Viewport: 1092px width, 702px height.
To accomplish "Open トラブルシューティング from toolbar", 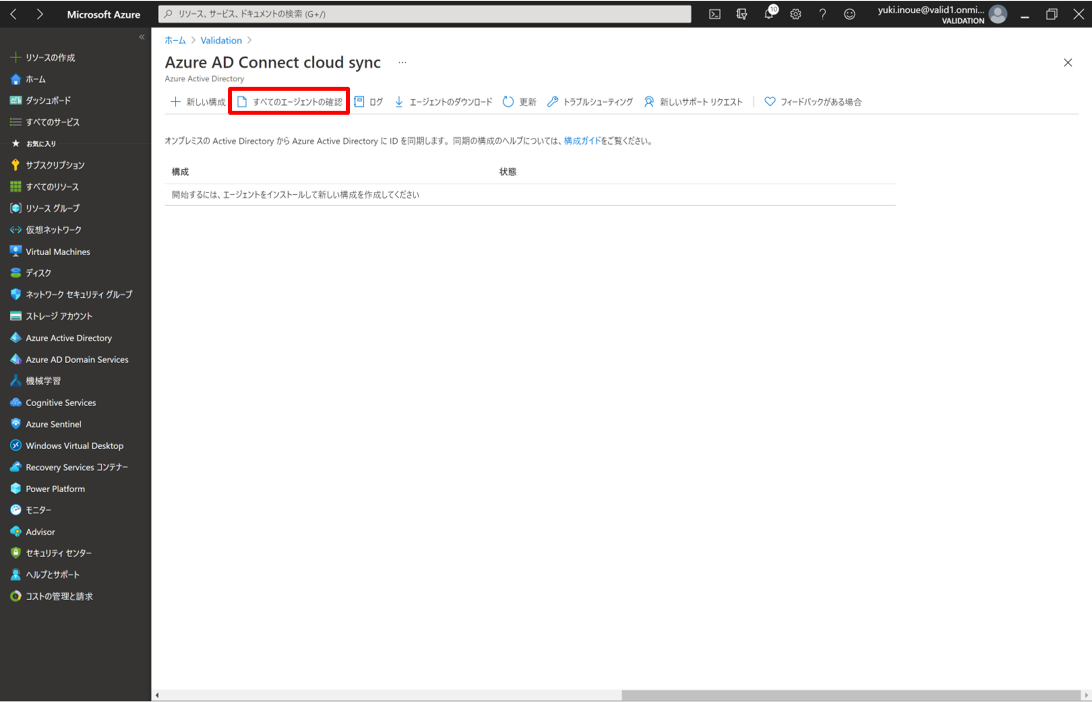I will (589, 102).
